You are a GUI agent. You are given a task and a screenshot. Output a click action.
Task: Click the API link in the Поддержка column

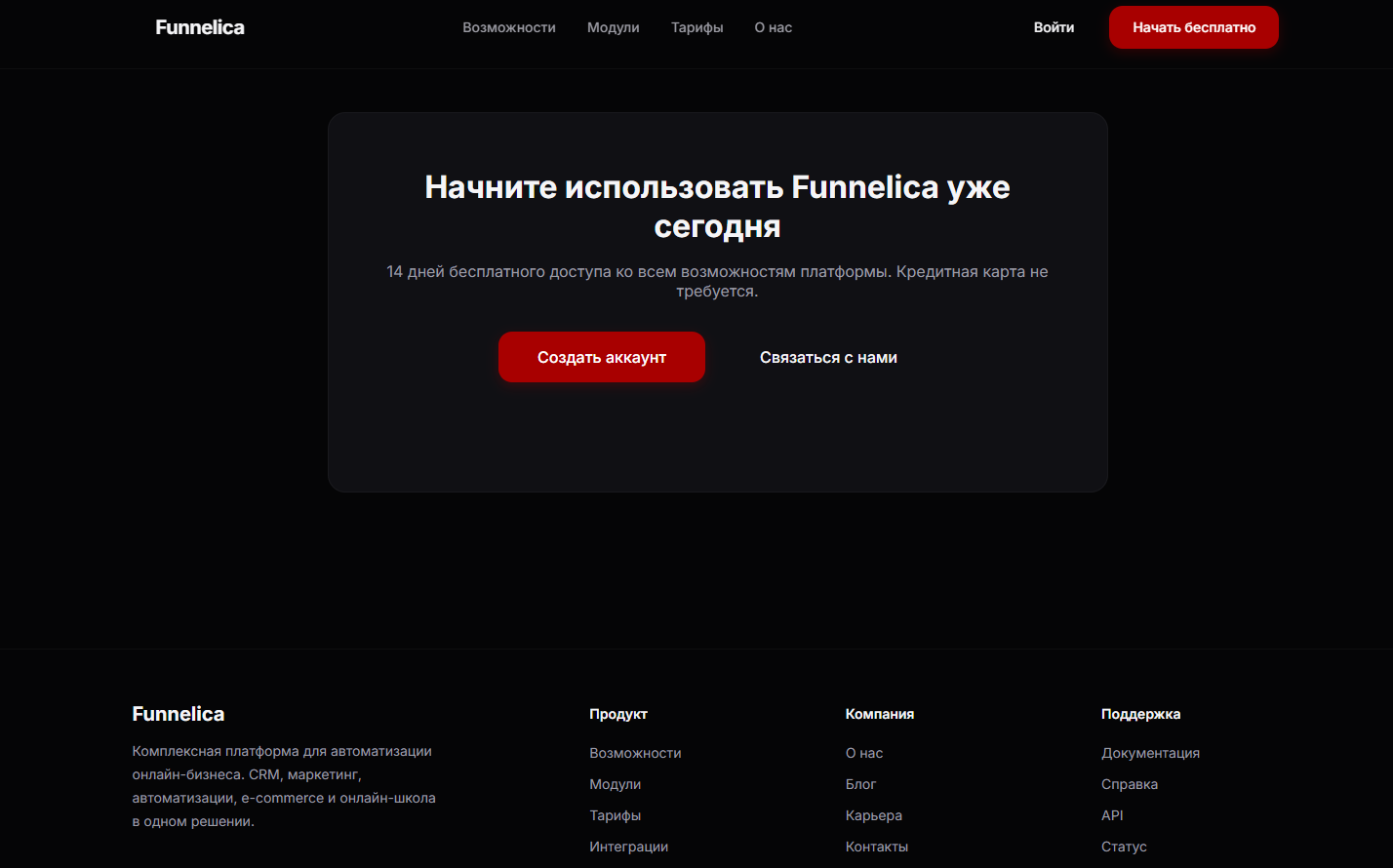[1112, 815]
